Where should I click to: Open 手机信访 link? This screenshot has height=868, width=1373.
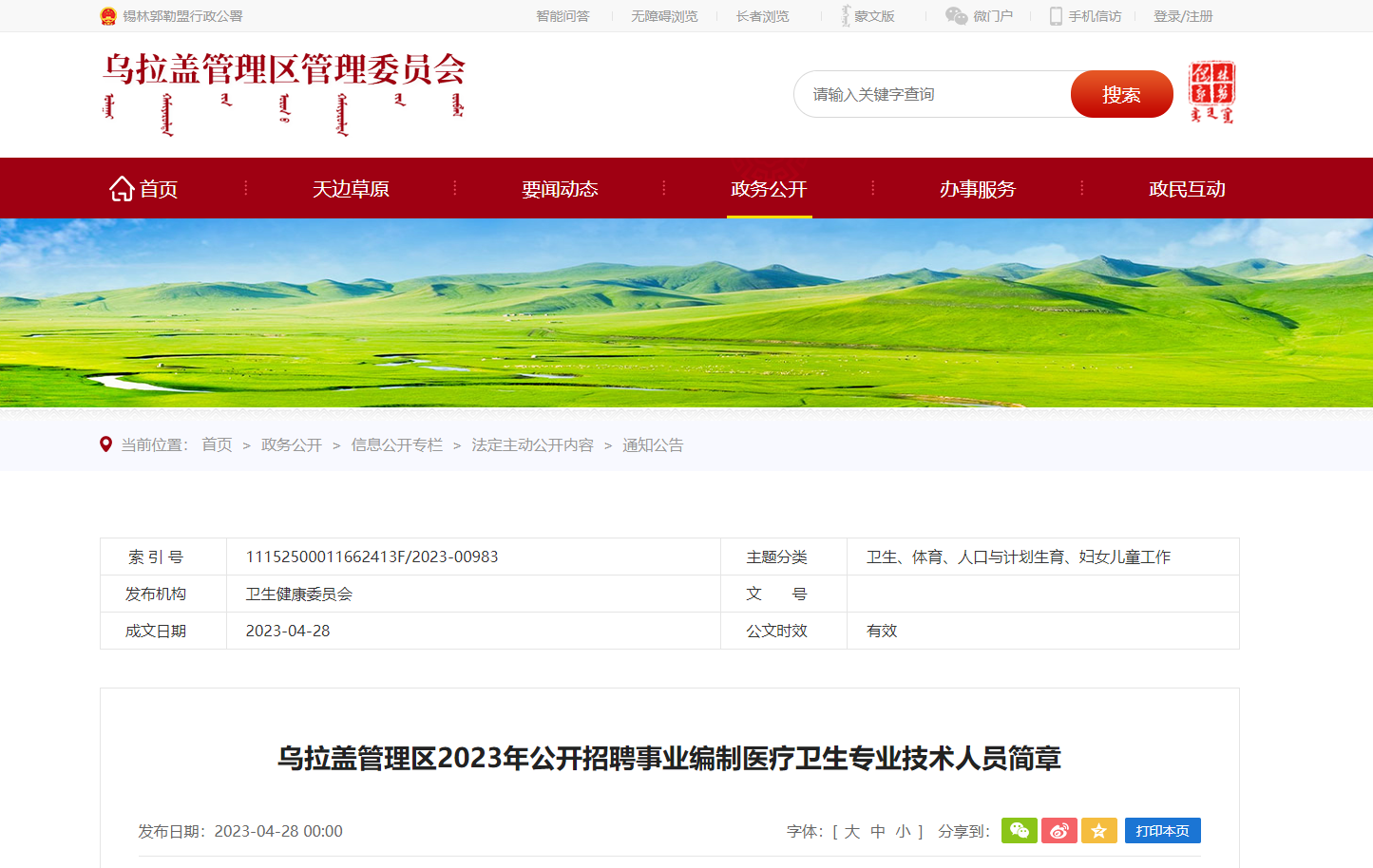pyautogui.click(x=1095, y=16)
